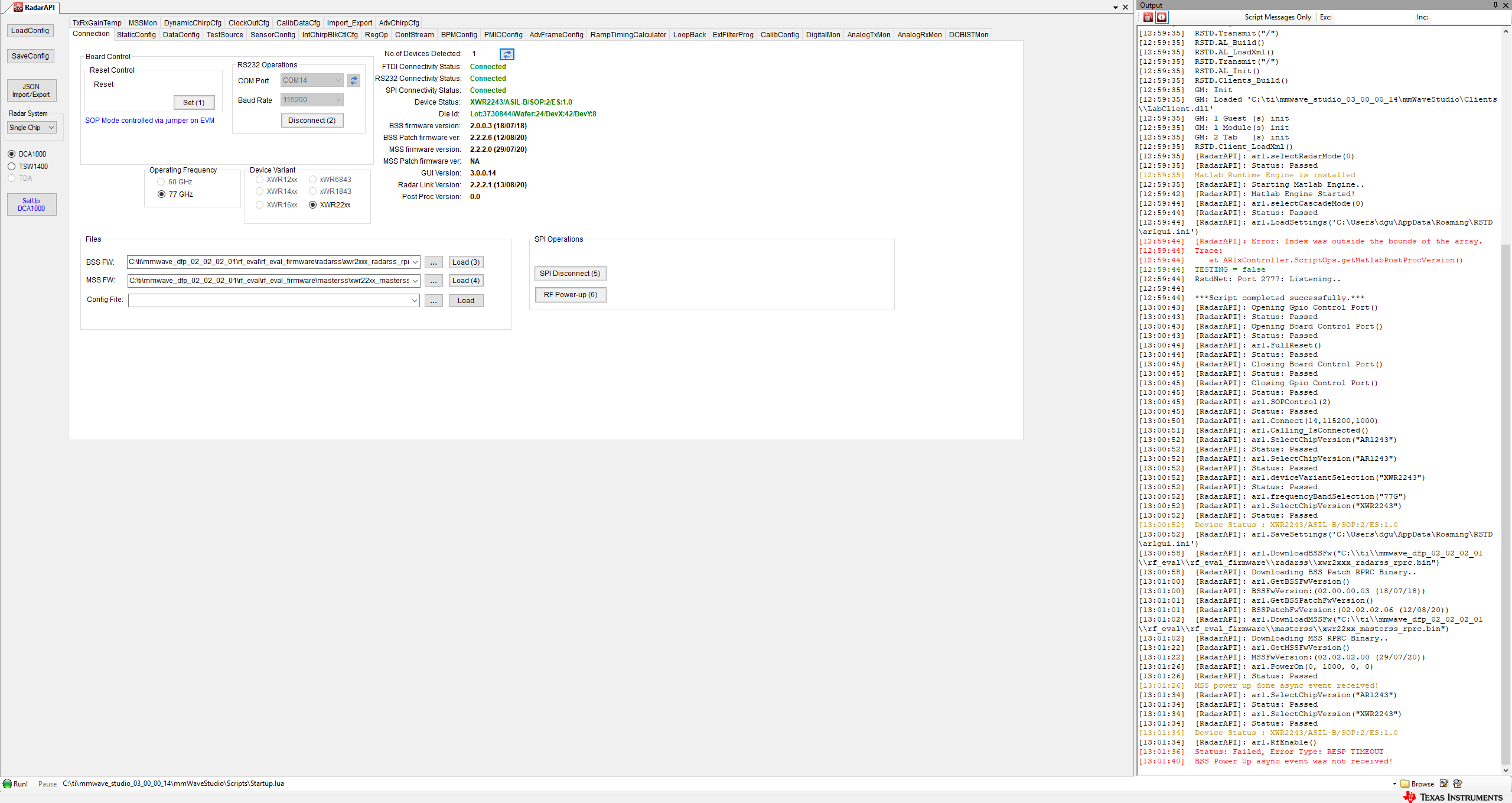The height and width of the screenshot is (803, 1512).
Task: Click Load (4) for MSS firmware
Action: click(466, 281)
